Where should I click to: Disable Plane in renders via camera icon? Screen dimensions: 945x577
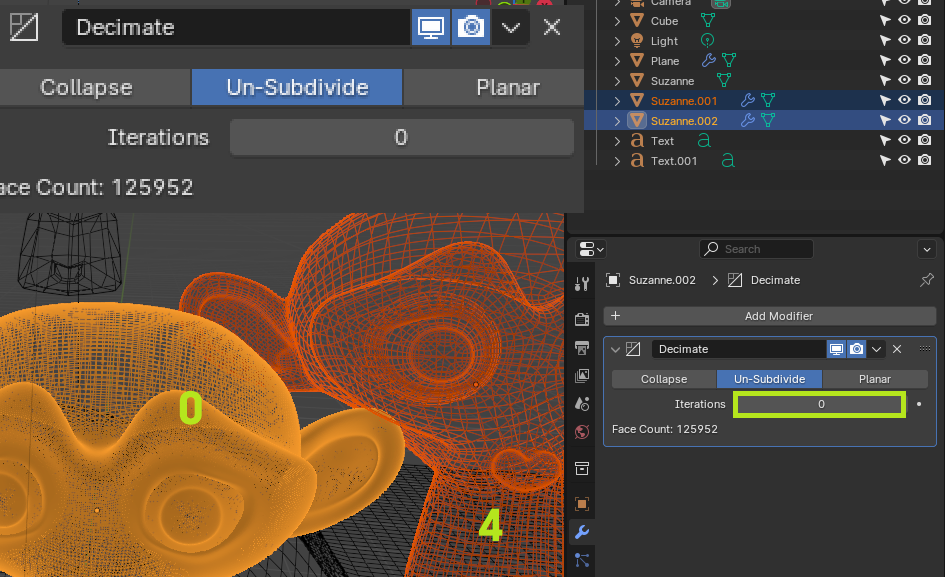[x=925, y=60]
